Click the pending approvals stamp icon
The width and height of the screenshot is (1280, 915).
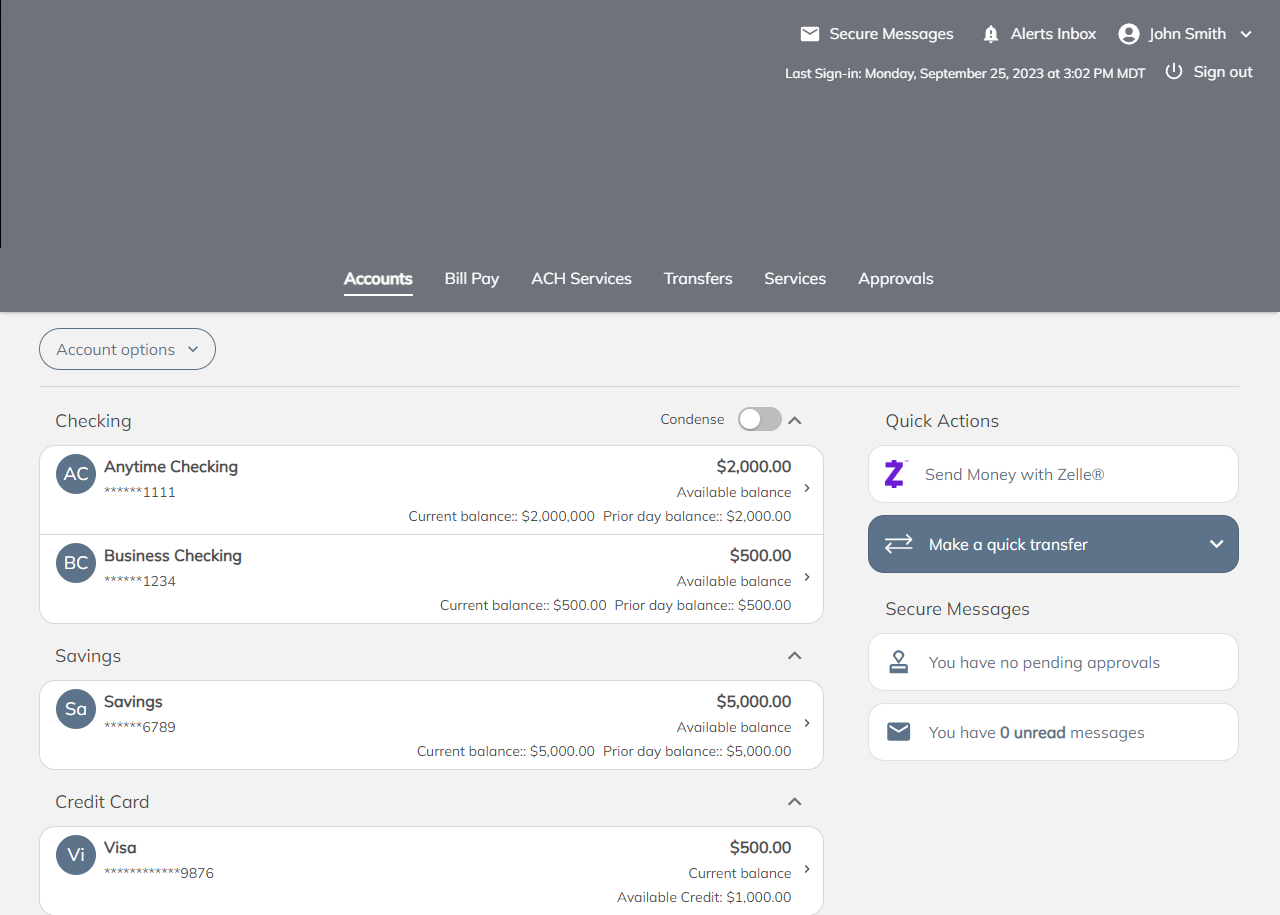pyautogui.click(x=899, y=662)
